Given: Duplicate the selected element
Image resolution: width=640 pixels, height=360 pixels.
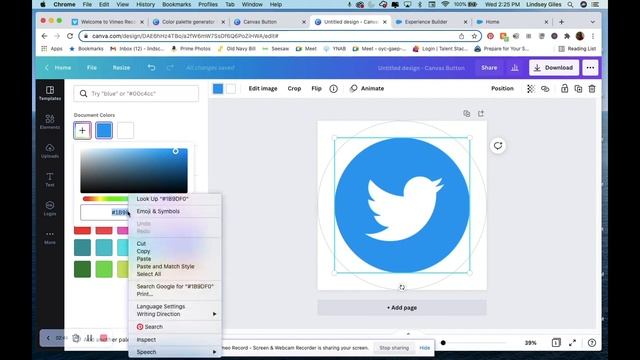Looking at the screenshot, I should 578,89.
